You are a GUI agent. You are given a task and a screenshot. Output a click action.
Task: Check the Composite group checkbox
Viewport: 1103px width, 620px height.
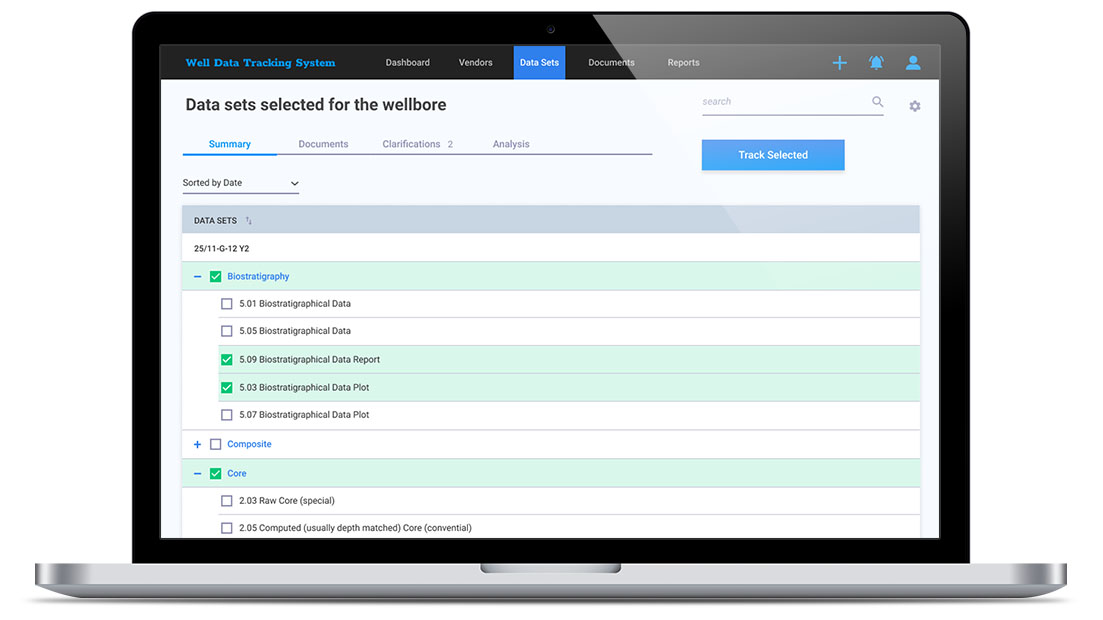(x=215, y=445)
